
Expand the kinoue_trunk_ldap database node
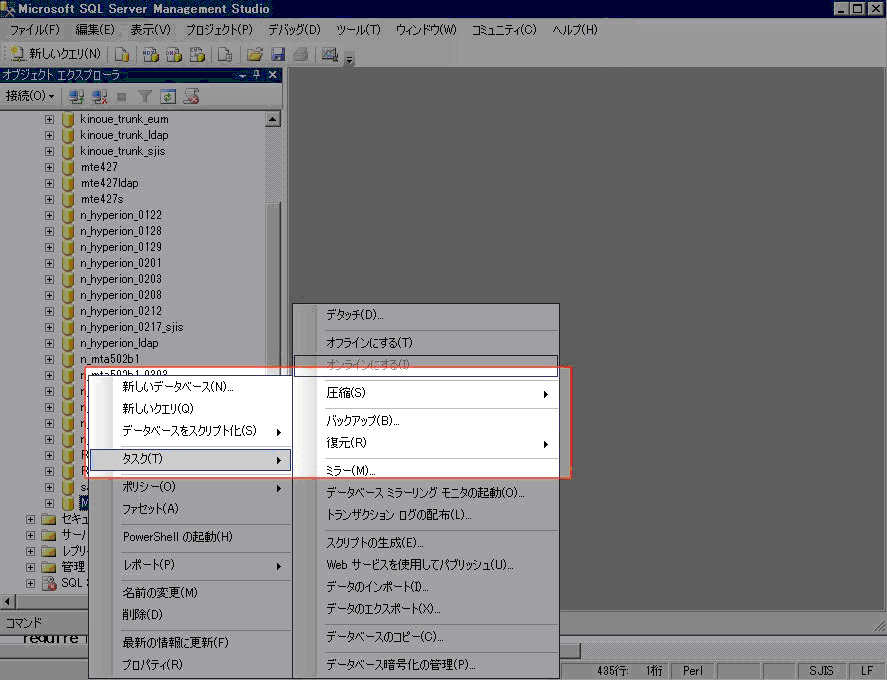click(49, 135)
